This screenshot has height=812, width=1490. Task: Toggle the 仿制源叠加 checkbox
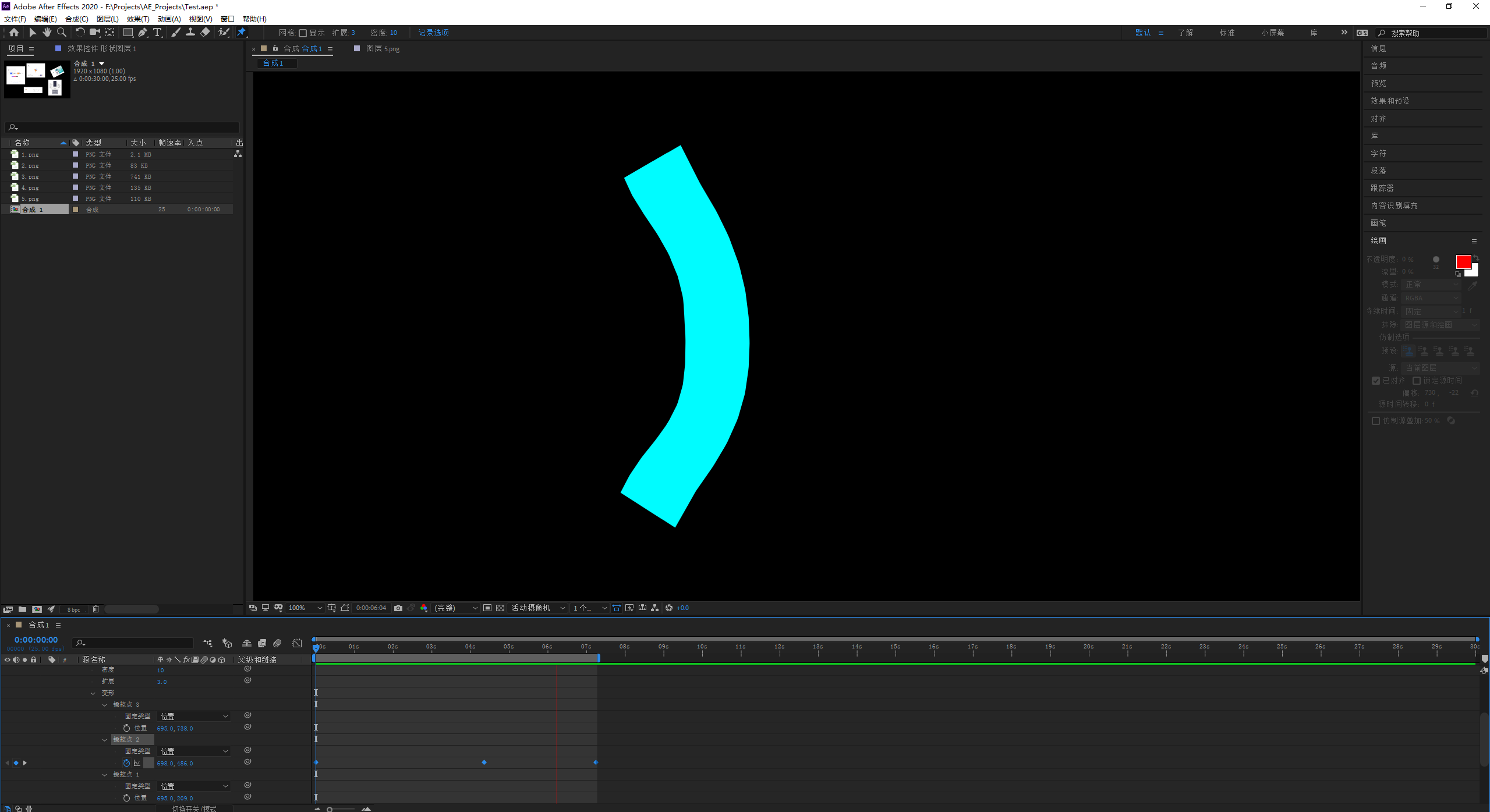pos(1376,421)
